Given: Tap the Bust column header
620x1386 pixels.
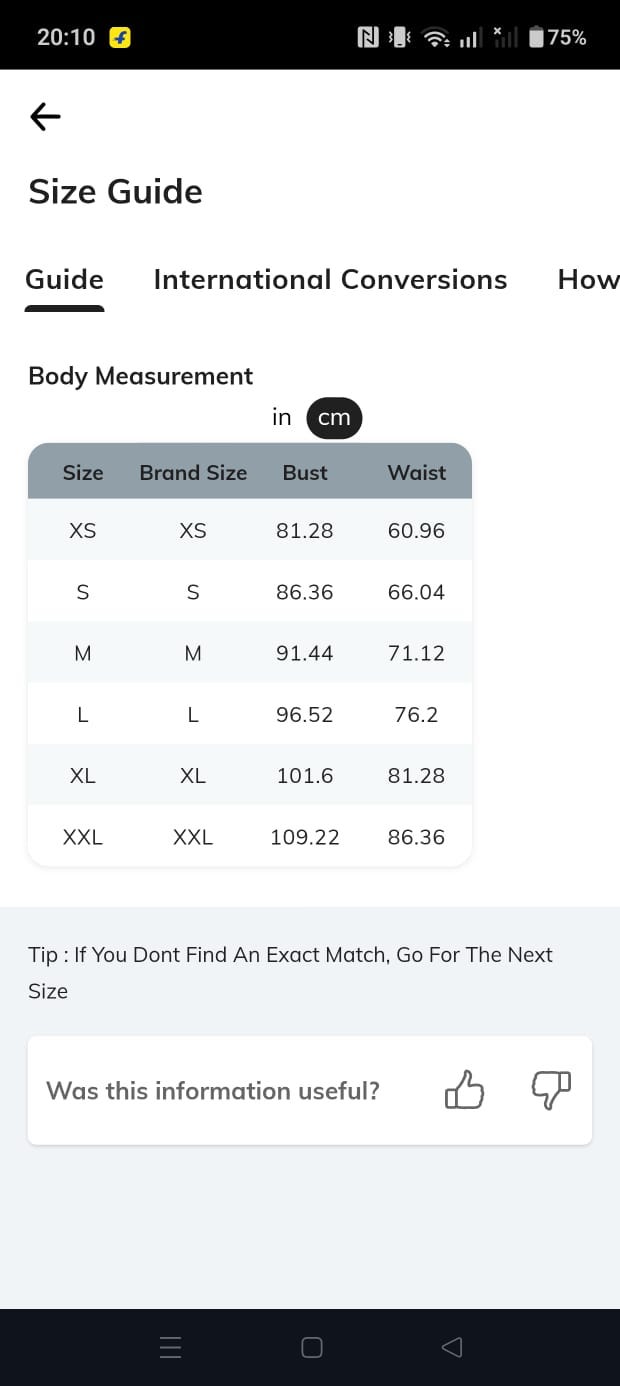Looking at the screenshot, I should pyautogui.click(x=305, y=472).
